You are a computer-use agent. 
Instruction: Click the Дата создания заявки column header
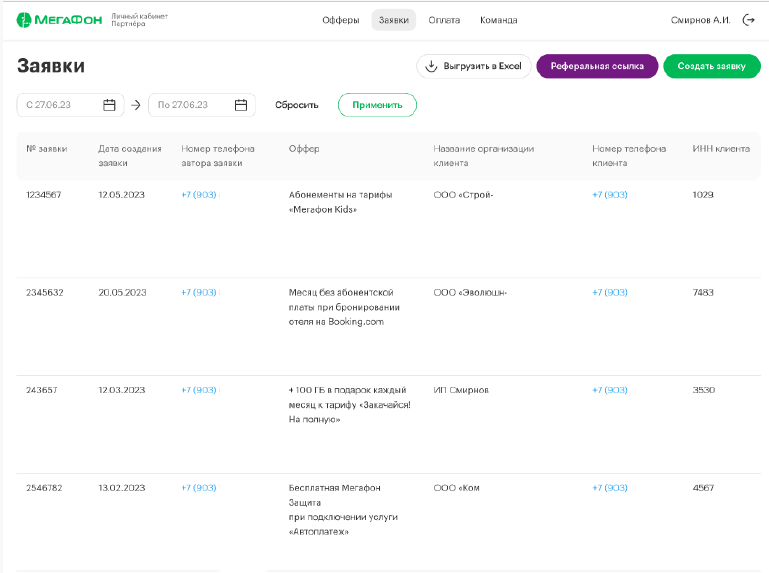130,155
